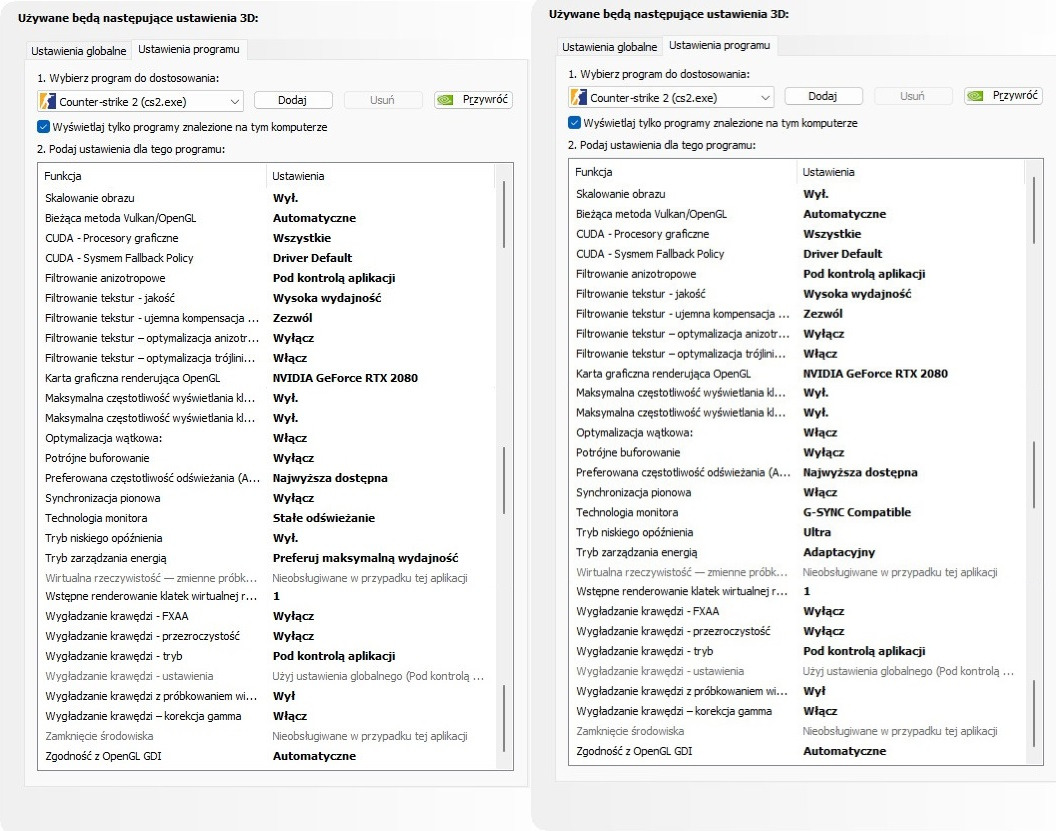Select 'Wysoka wydajność' value in left panel

point(327,298)
